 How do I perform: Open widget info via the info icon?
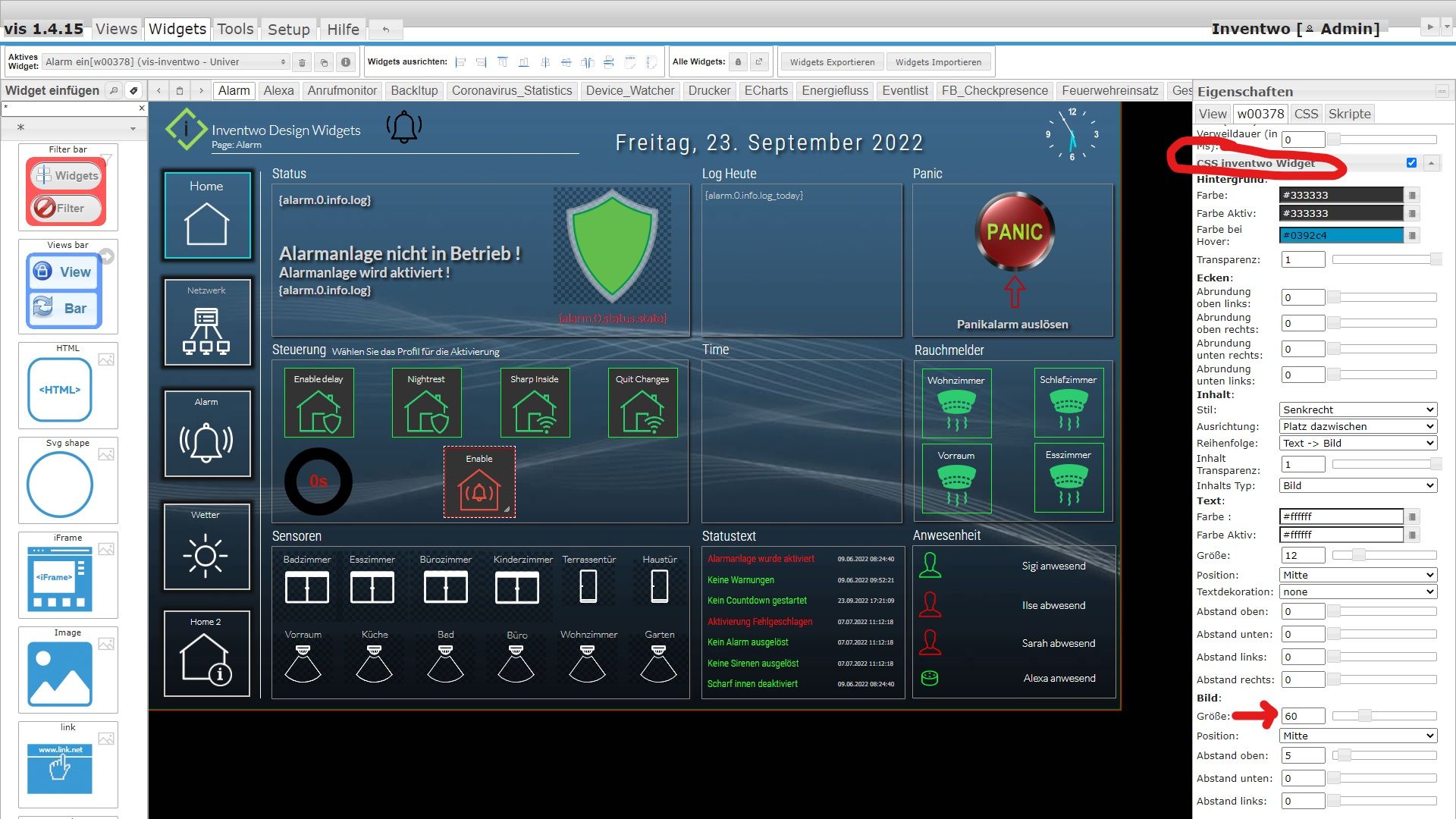pos(347,61)
